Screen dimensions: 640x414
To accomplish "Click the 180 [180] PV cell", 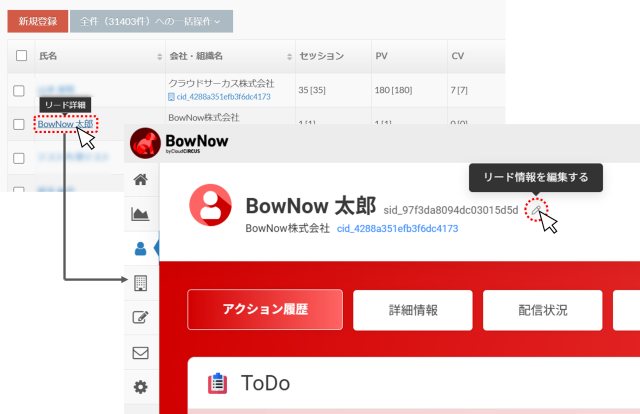I will coord(393,90).
